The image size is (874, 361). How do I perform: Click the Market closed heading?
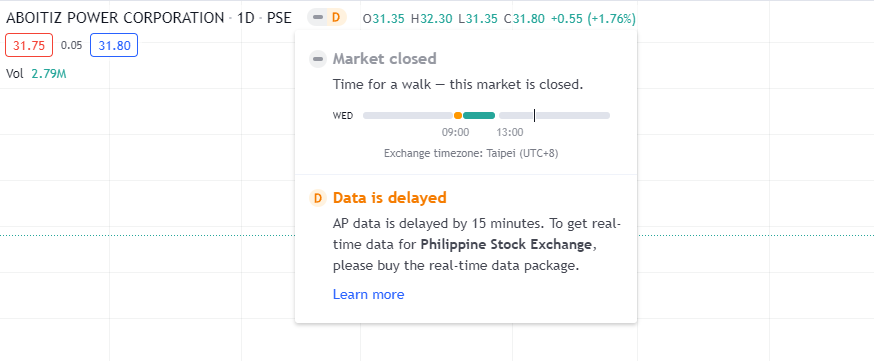385,58
